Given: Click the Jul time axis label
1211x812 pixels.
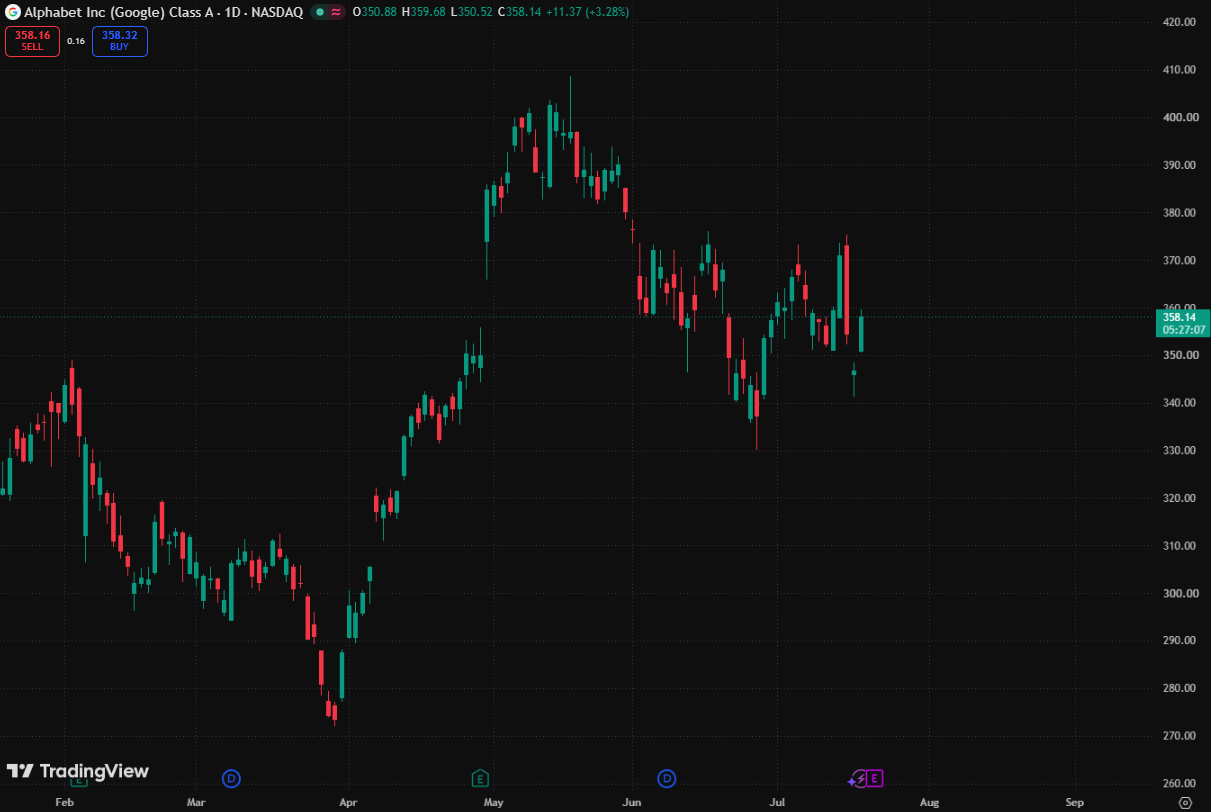Looking at the screenshot, I should (777, 802).
